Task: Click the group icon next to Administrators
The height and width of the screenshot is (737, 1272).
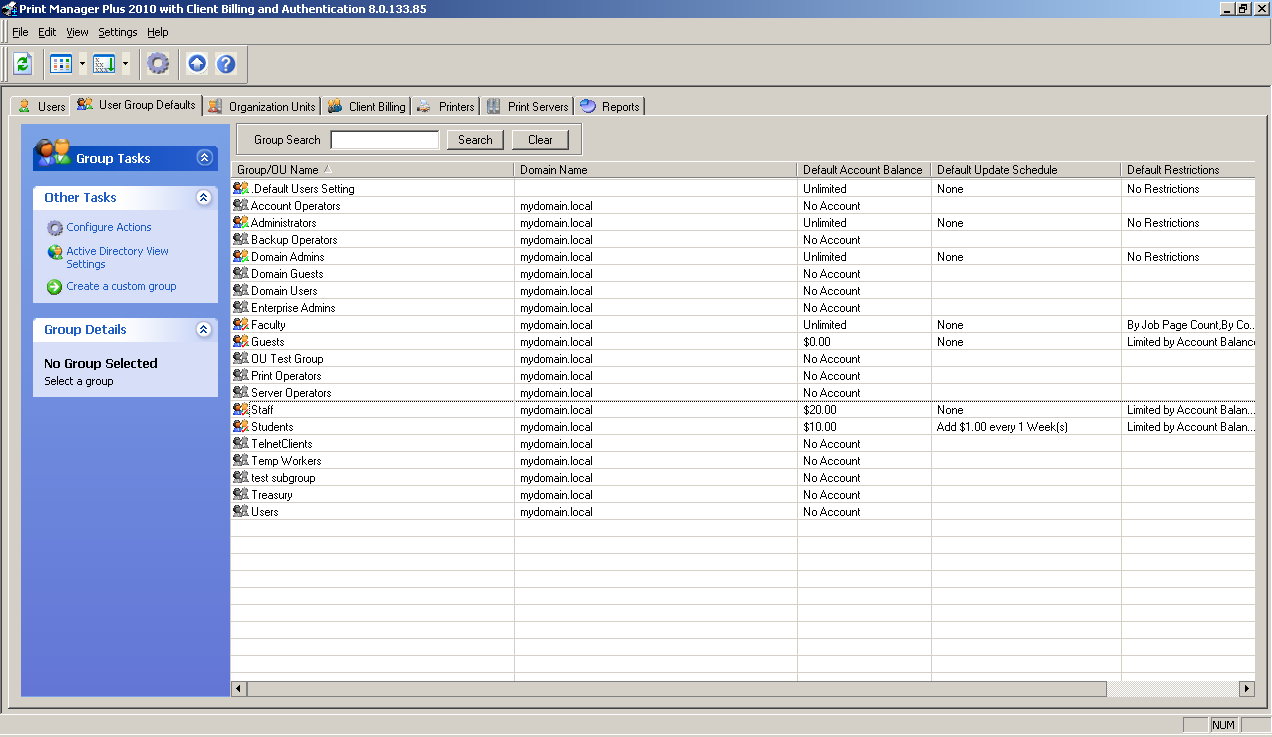Action: point(241,222)
